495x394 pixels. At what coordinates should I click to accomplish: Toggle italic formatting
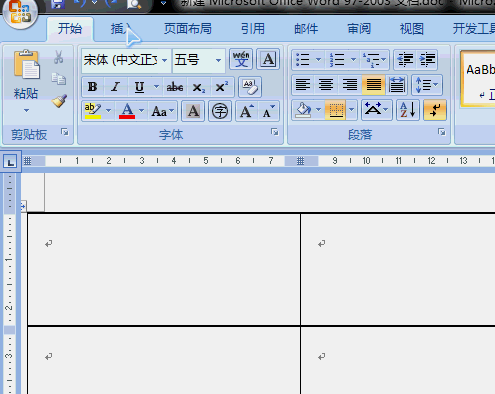click(x=115, y=87)
